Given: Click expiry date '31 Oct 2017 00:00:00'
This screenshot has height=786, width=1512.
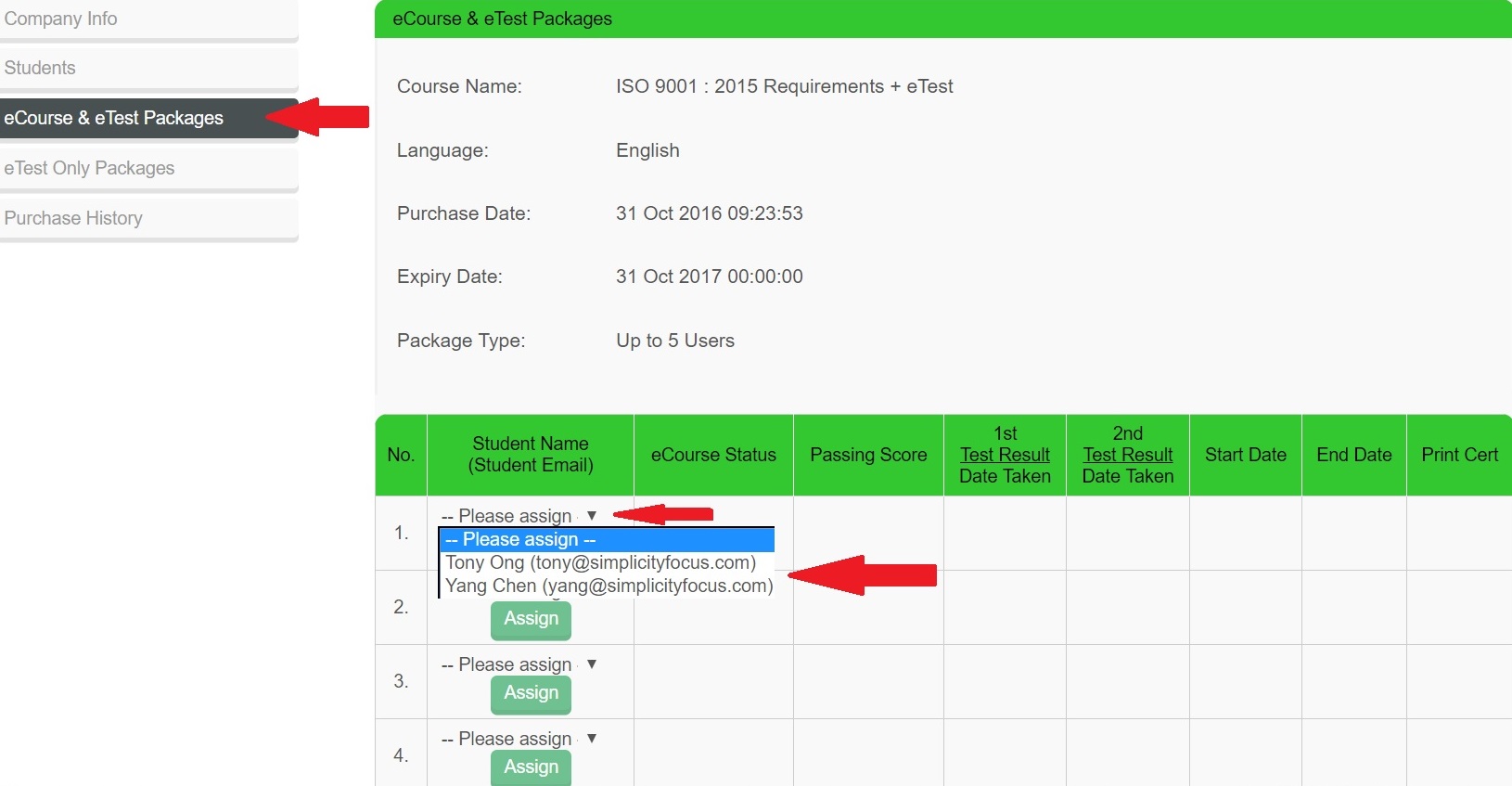Looking at the screenshot, I should pyautogui.click(x=710, y=277).
